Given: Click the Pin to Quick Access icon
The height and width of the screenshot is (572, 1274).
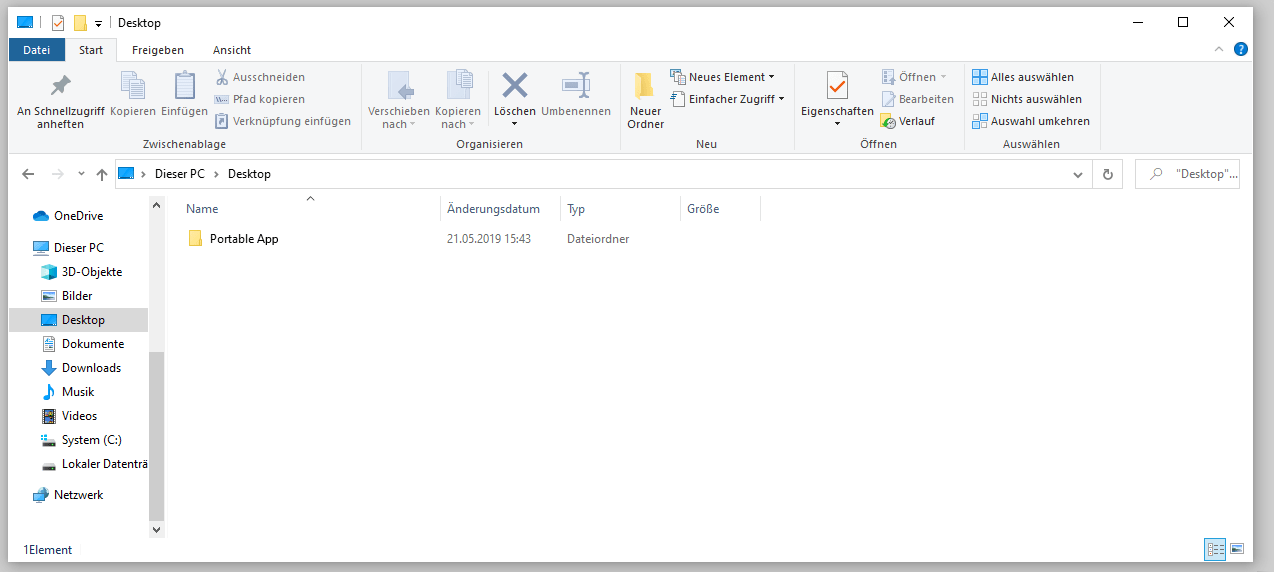Looking at the screenshot, I should click(x=60, y=86).
